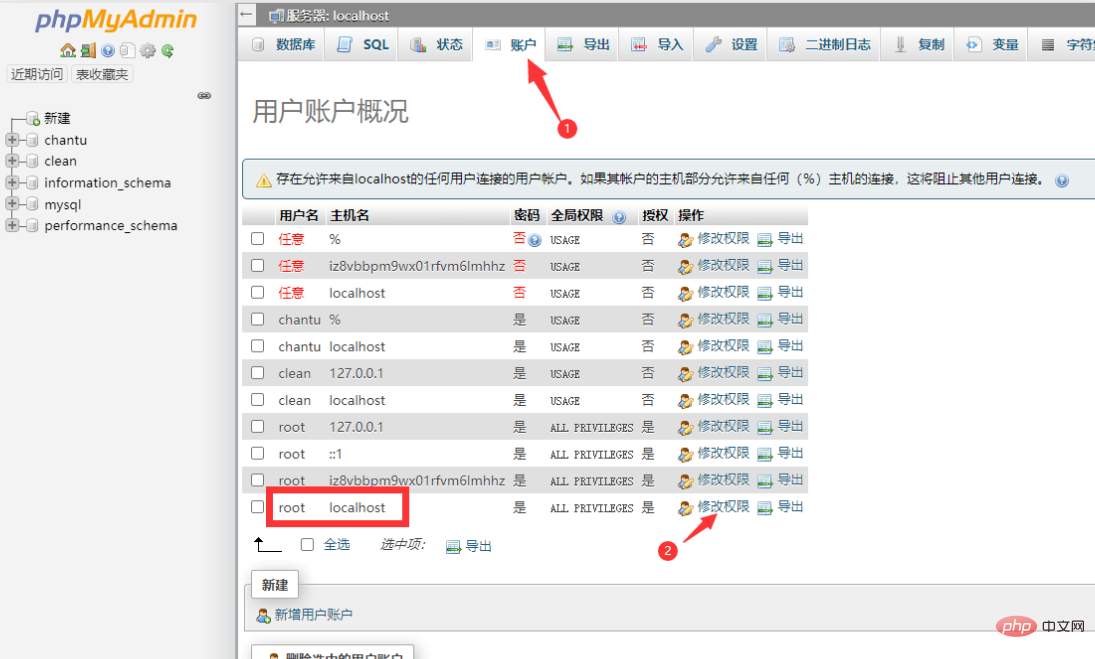Select checkbox for chantu localhost user

point(258,346)
